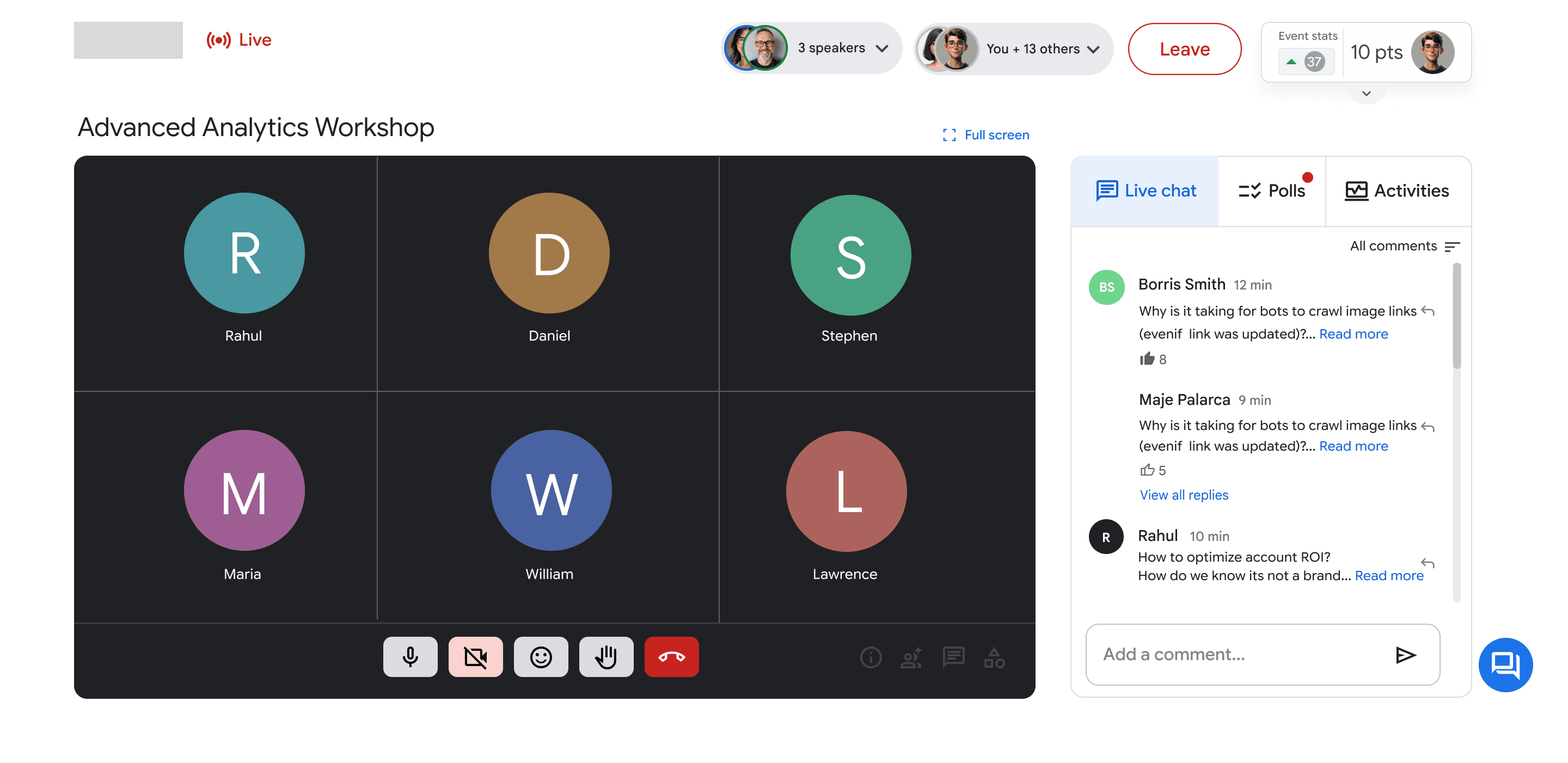Open profile avatar beside 10 pts
Image resolution: width=1568 pixels, height=763 pixels.
tap(1432, 52)
